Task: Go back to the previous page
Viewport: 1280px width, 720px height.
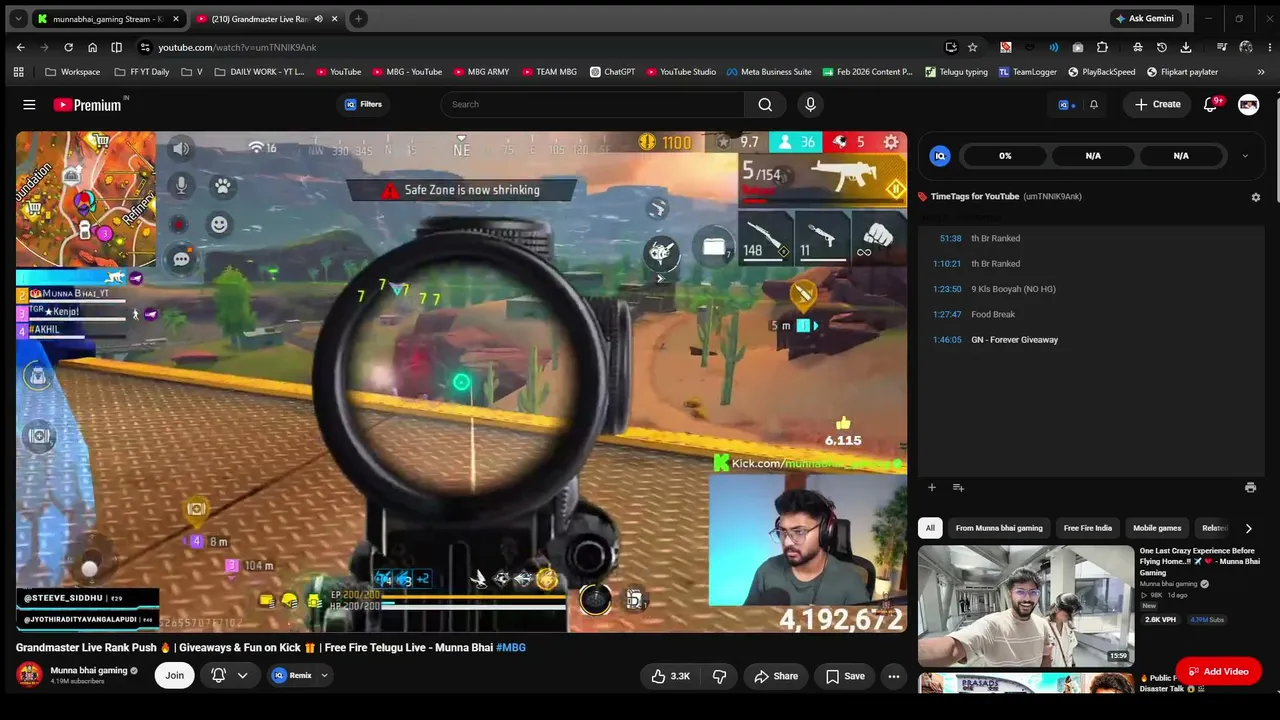Action: pos(20,47)
